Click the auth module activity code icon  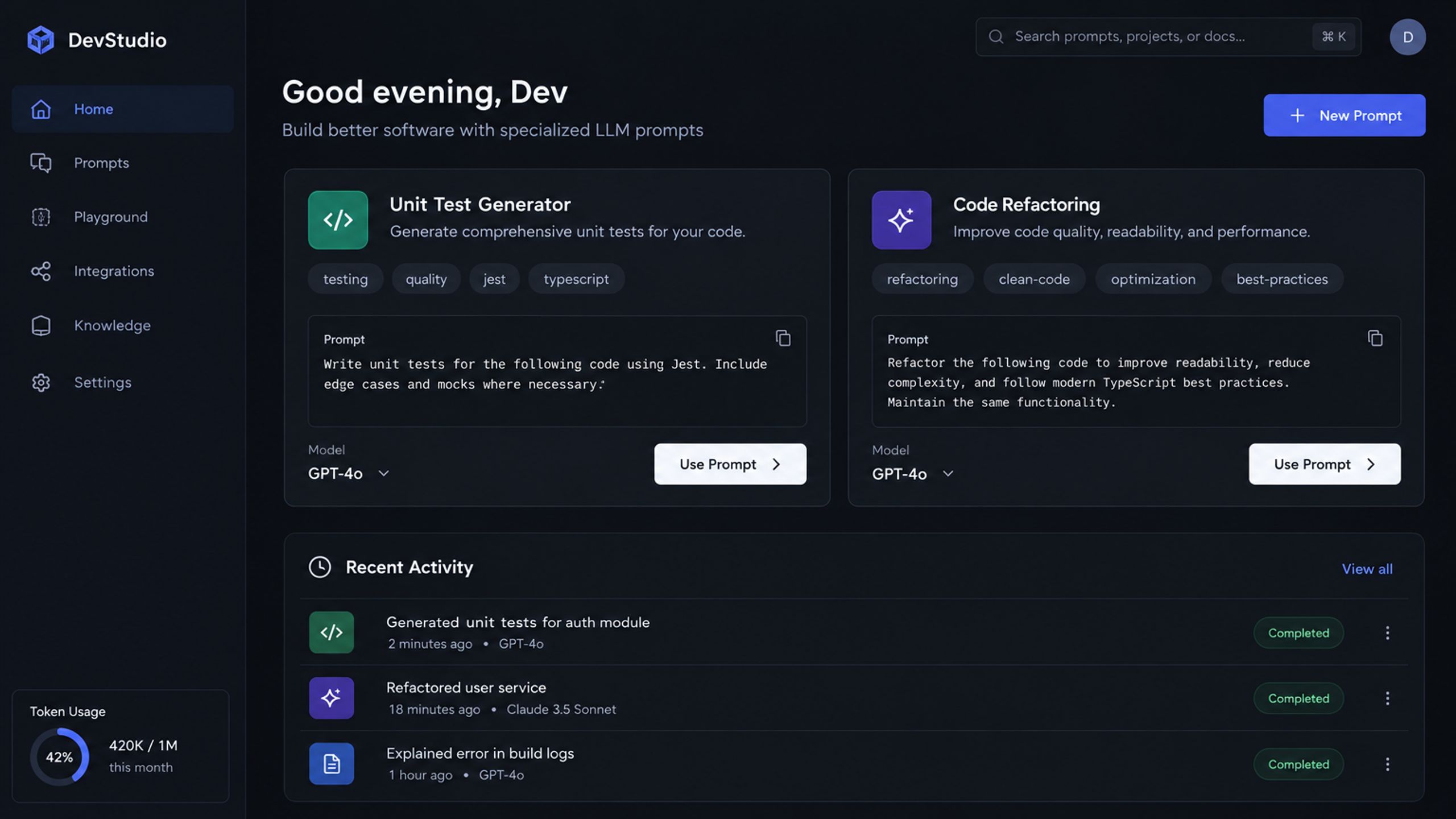pyautogui.click(x=332, y=632)
